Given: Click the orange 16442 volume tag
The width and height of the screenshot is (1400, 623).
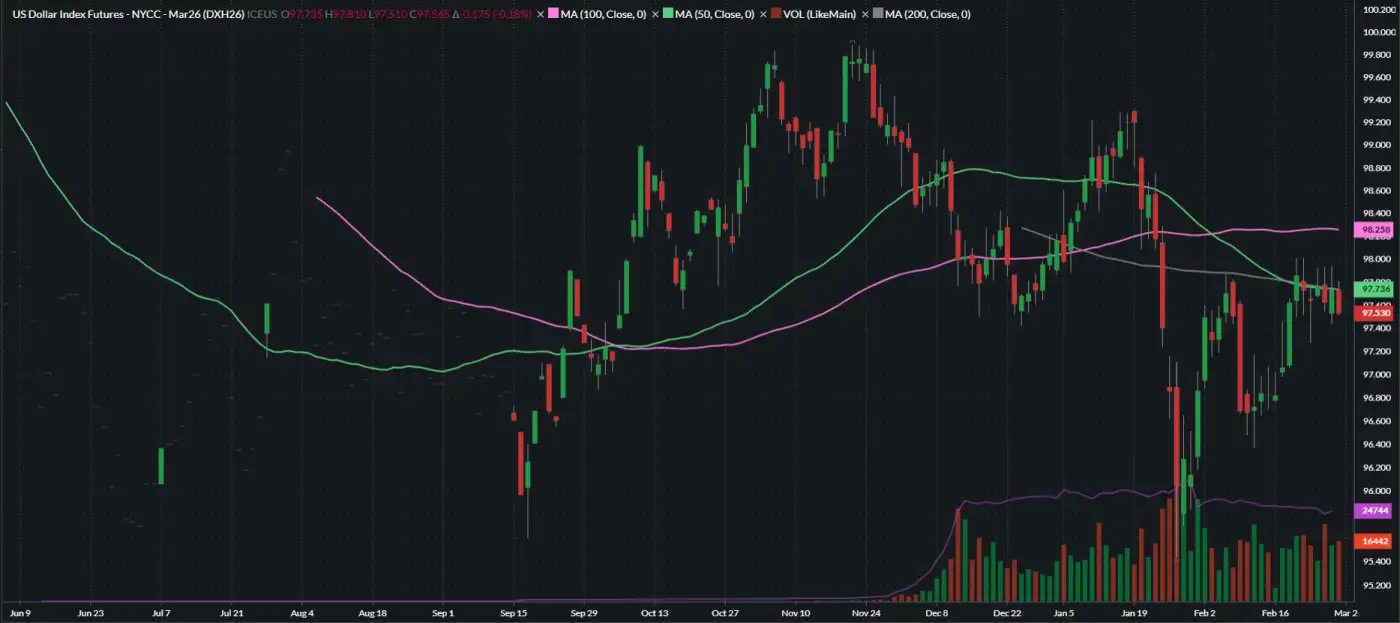Looking at the screenshot, I should coord(1371,541).
